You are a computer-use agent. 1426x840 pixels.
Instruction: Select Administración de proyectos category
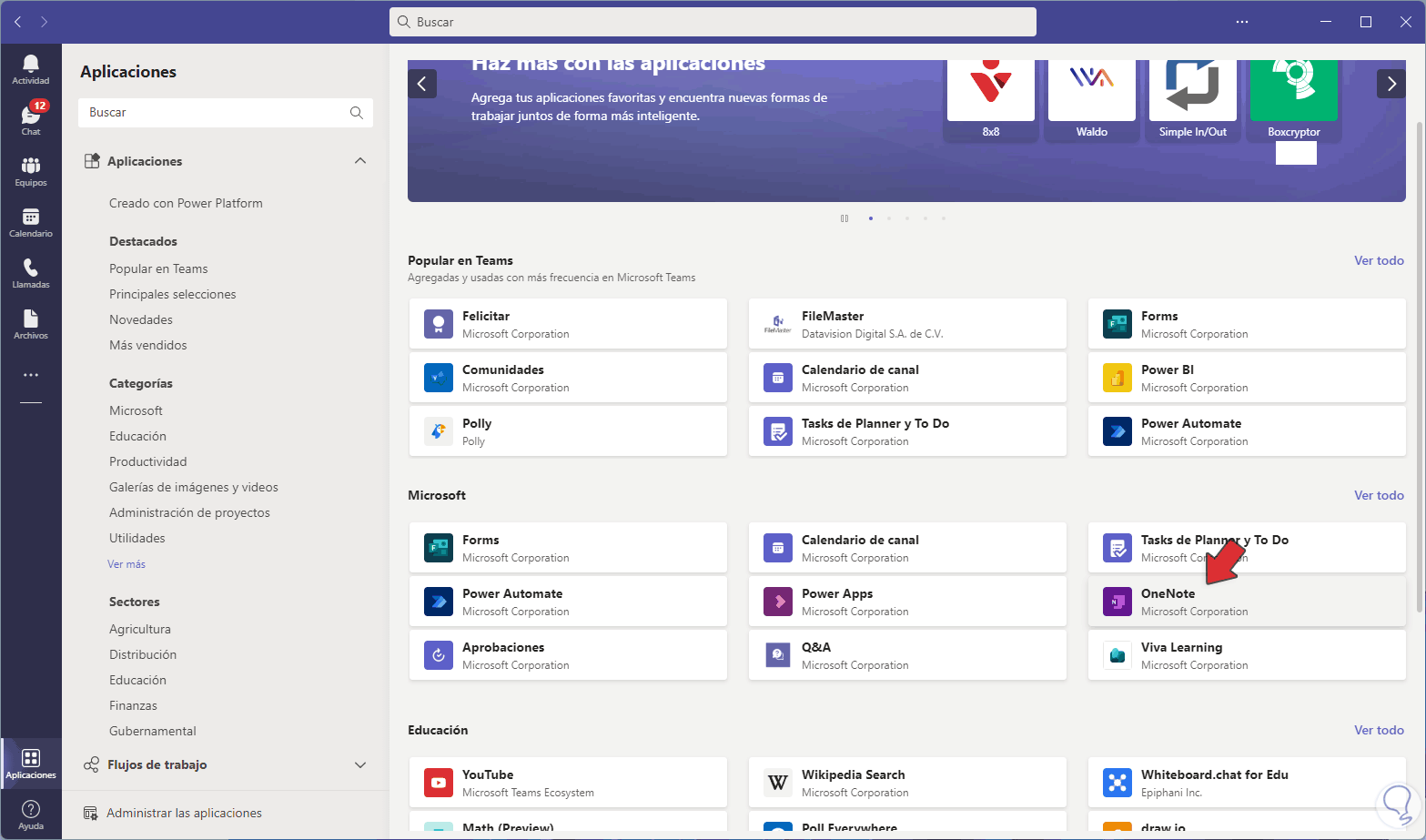click(189, 512)
